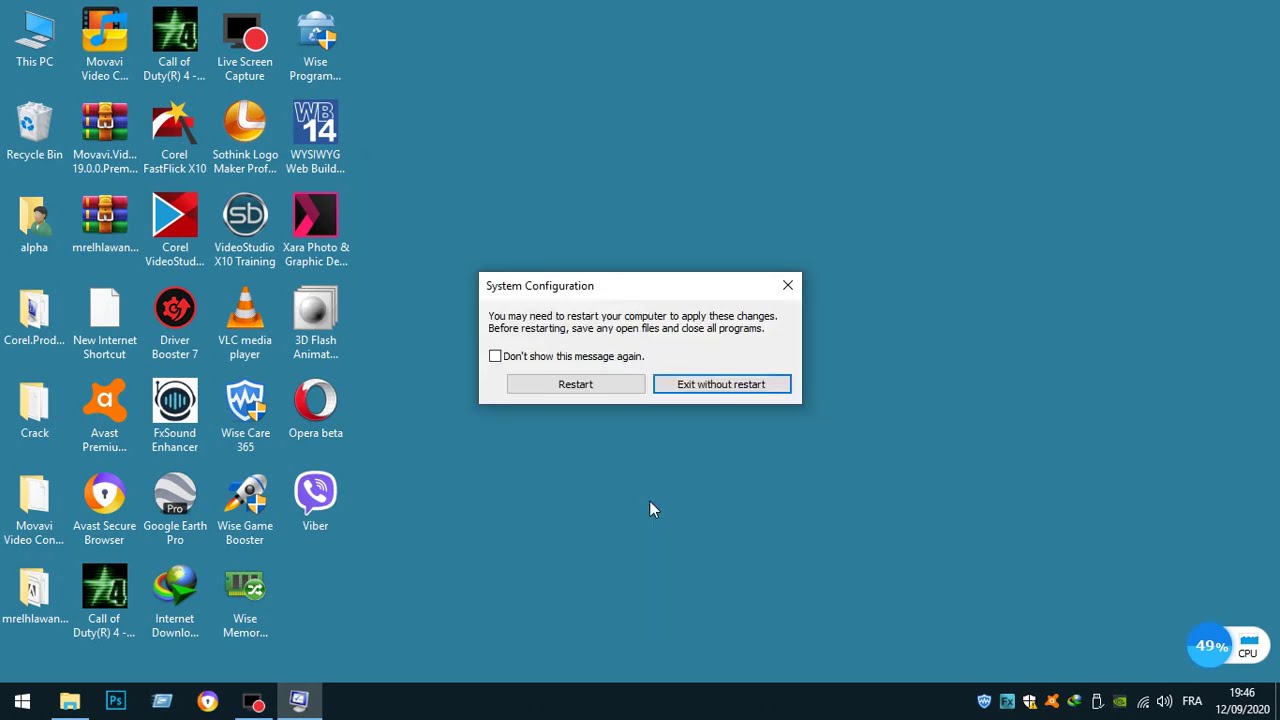This screenshot has width=1280, height=720.
Task: Select Opera beta browser icon
Action: pyautogui.click(x=315, y=410)
